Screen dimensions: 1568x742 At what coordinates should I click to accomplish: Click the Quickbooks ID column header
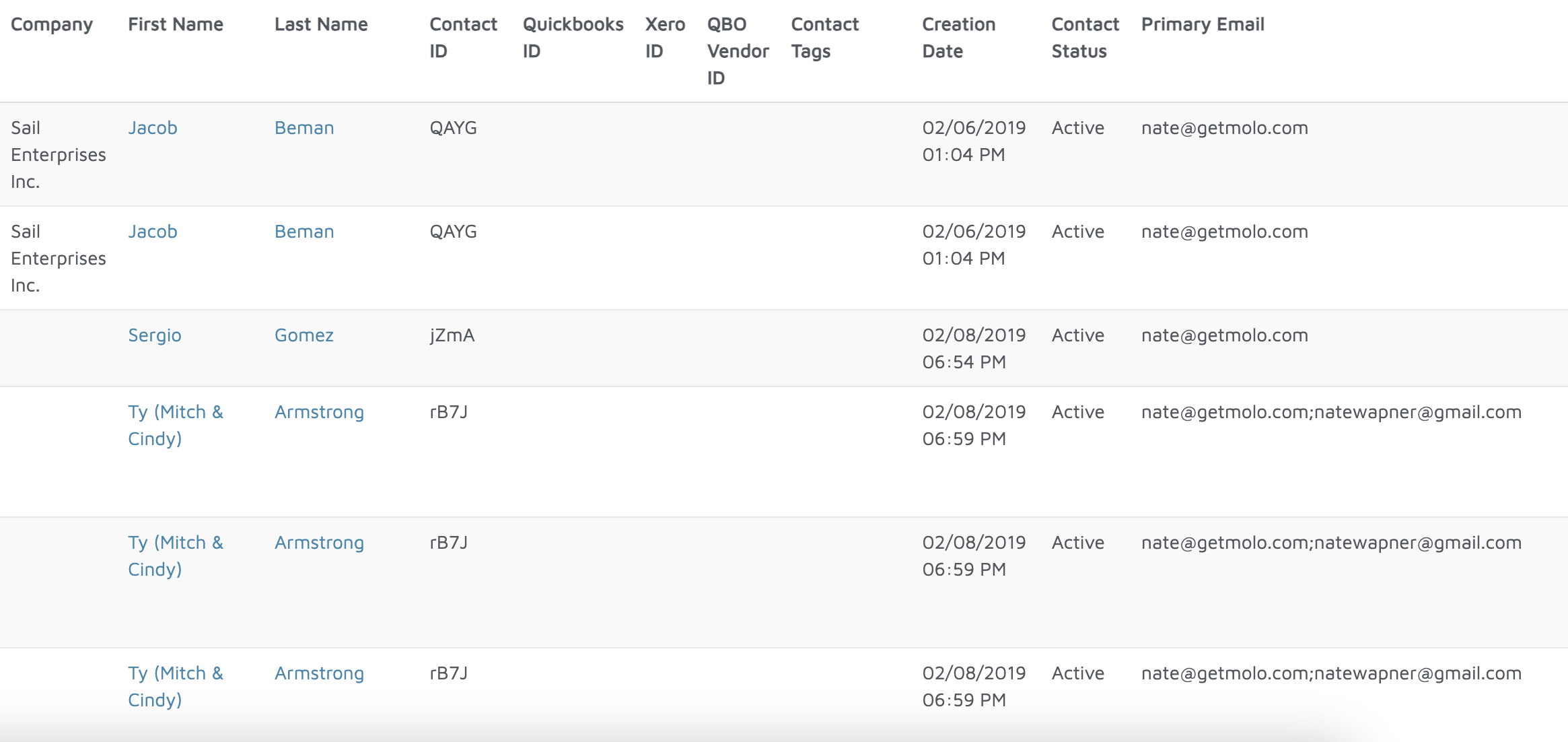573,38
